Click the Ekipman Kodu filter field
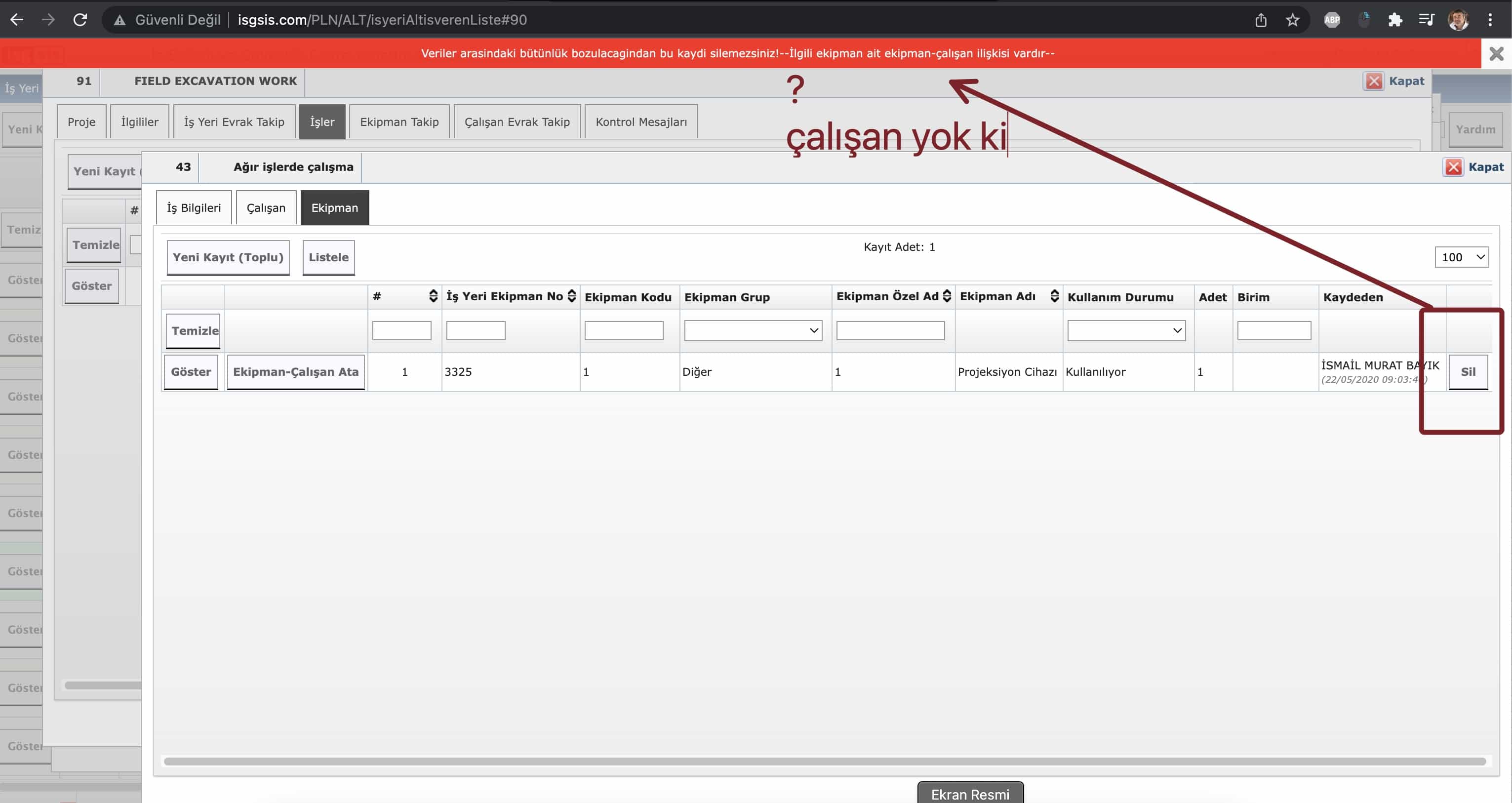The width and height of the screenshot is (1512, 803). 623,330
